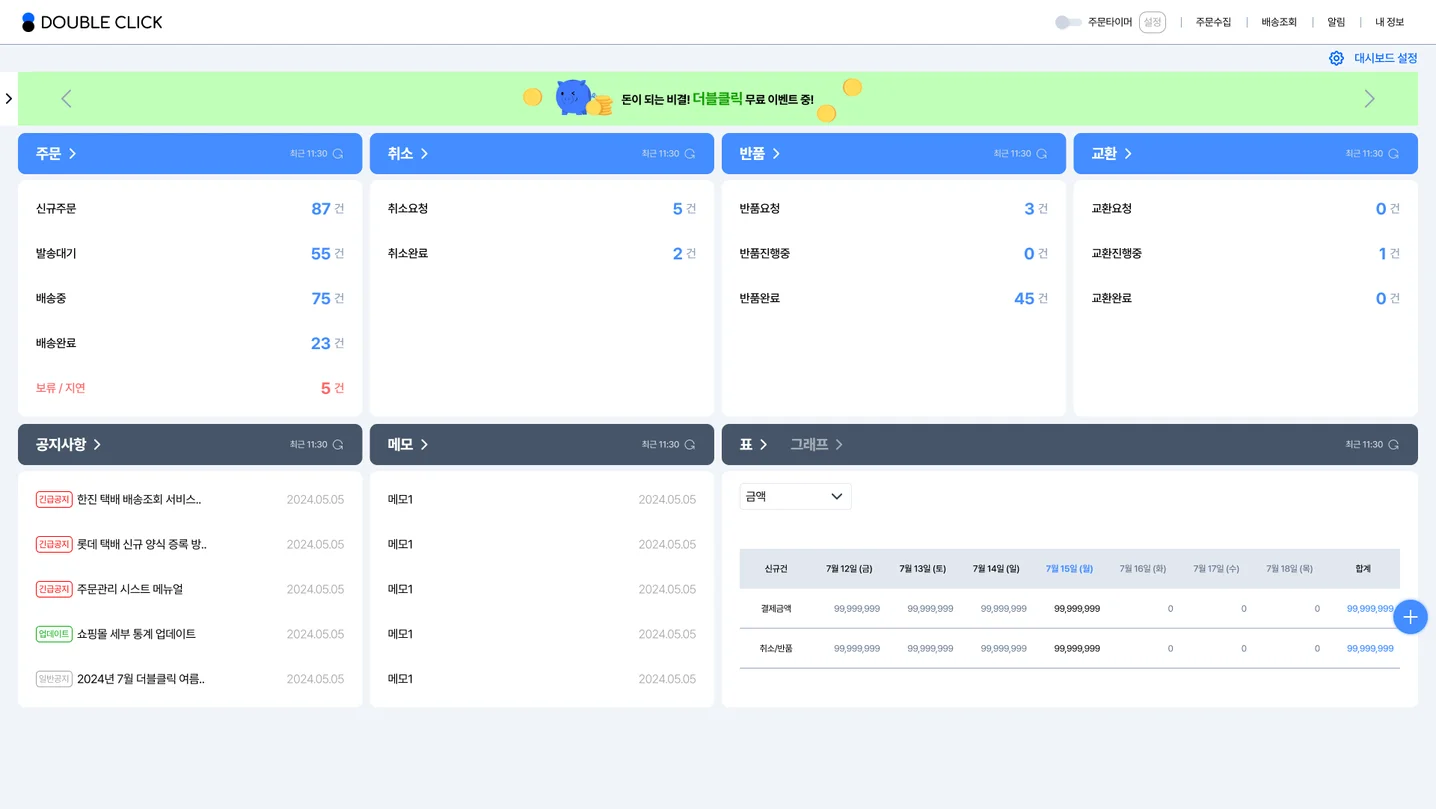
Task: Switch to the 그래프 tab
Action: pyautogui.click(x=817, y=445)
